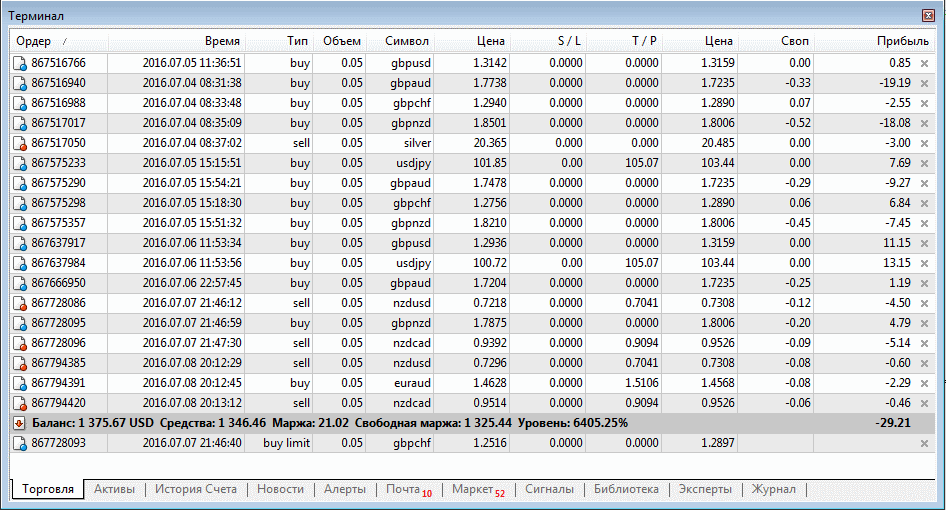Close nzdcad order 867728096 via X
The height and width of the screenshot is (510, 946).
point(924,343)
